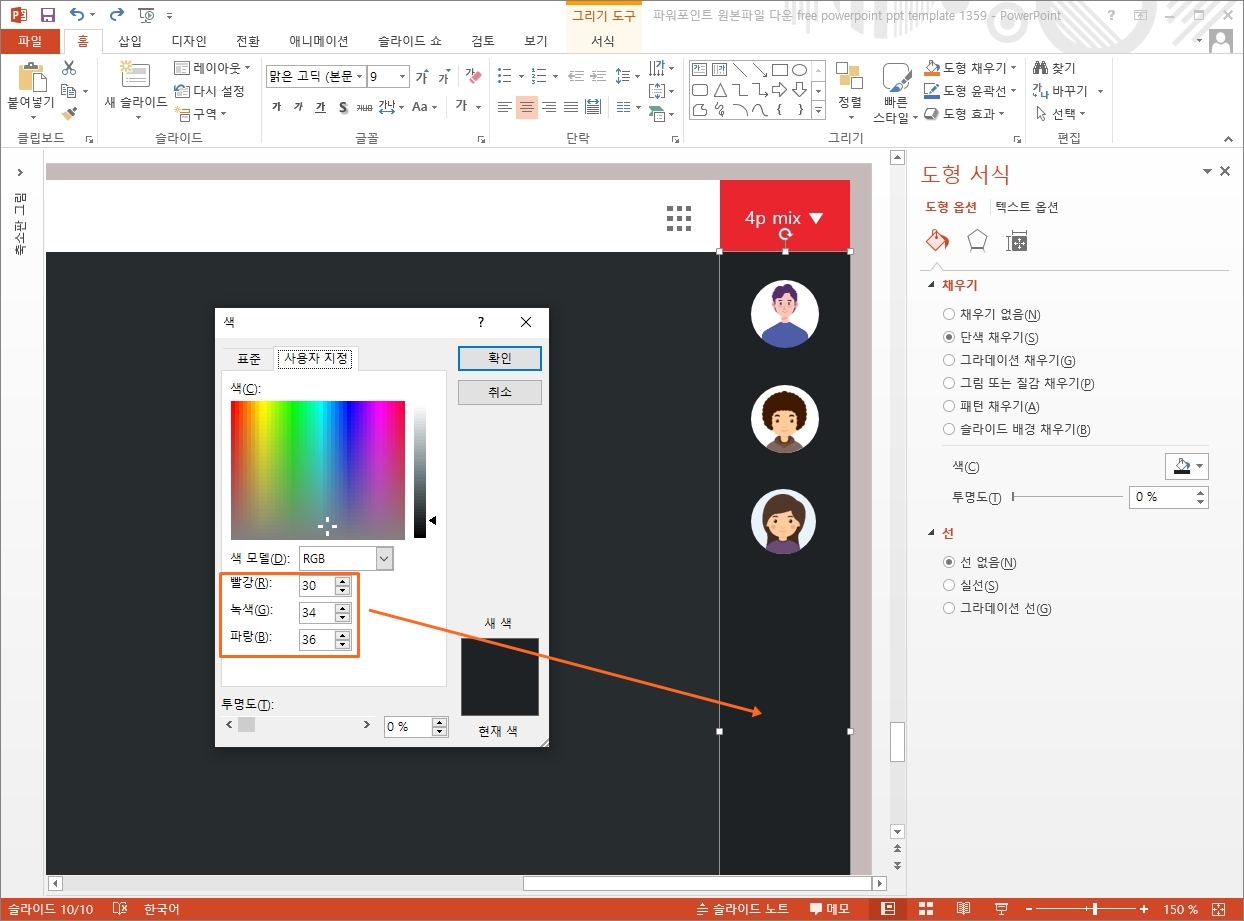Image resolution: width=1244 pixels, height=921 pixels.
Task: Select the rectangle shape in shapes gallery
Action: pyautogui.click(x=779, y=70)
